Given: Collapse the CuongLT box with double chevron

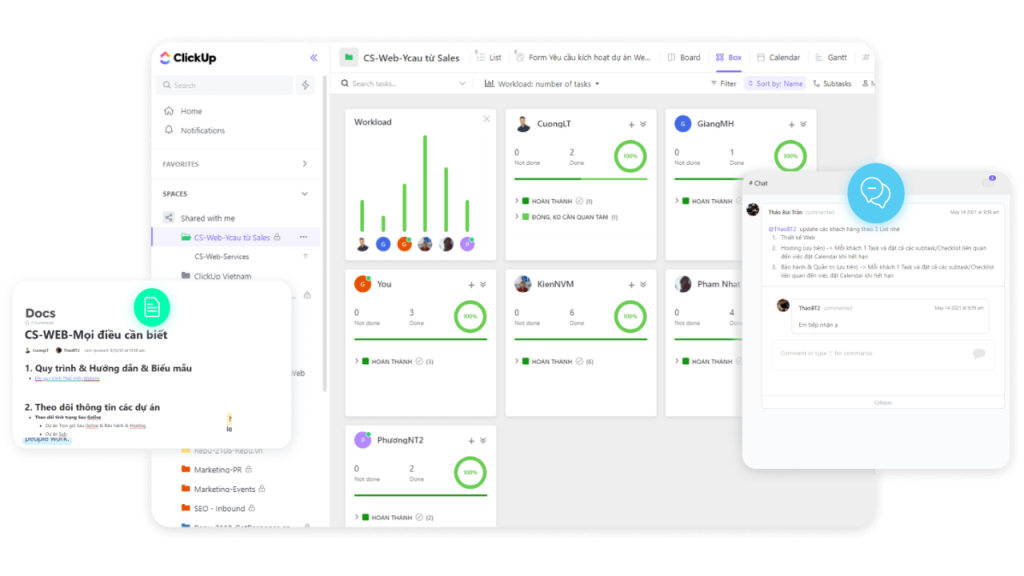Looking at the screenshot, I should (x=643, y=124).
